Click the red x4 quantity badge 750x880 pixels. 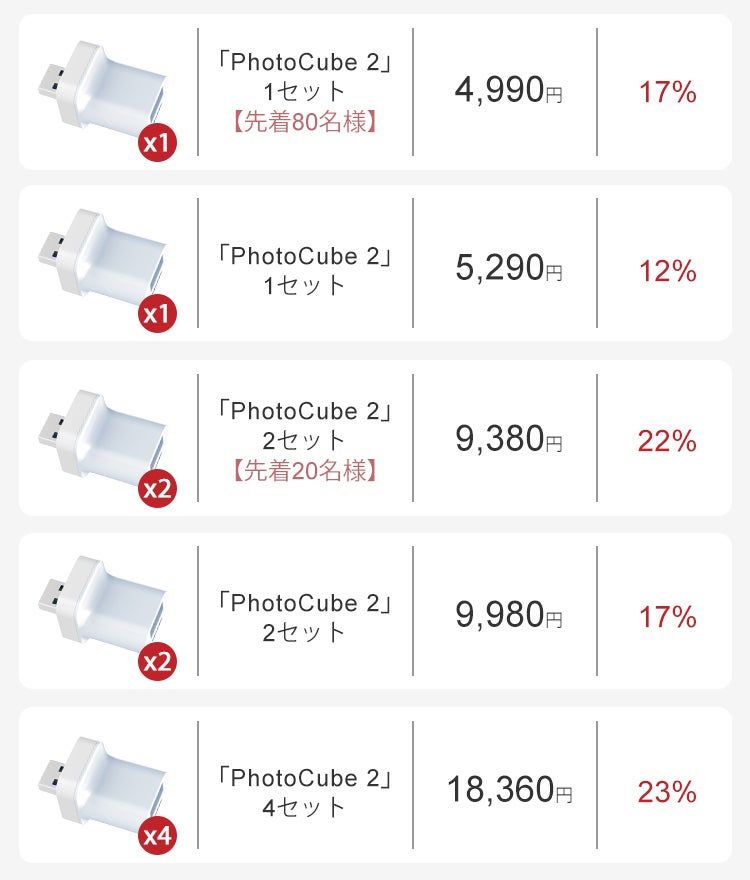pos(158,836)
